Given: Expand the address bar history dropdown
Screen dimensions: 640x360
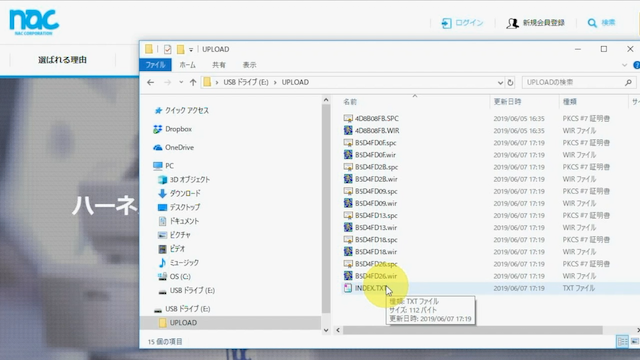Looking at the screenshot, I should [x=500, y=82].
